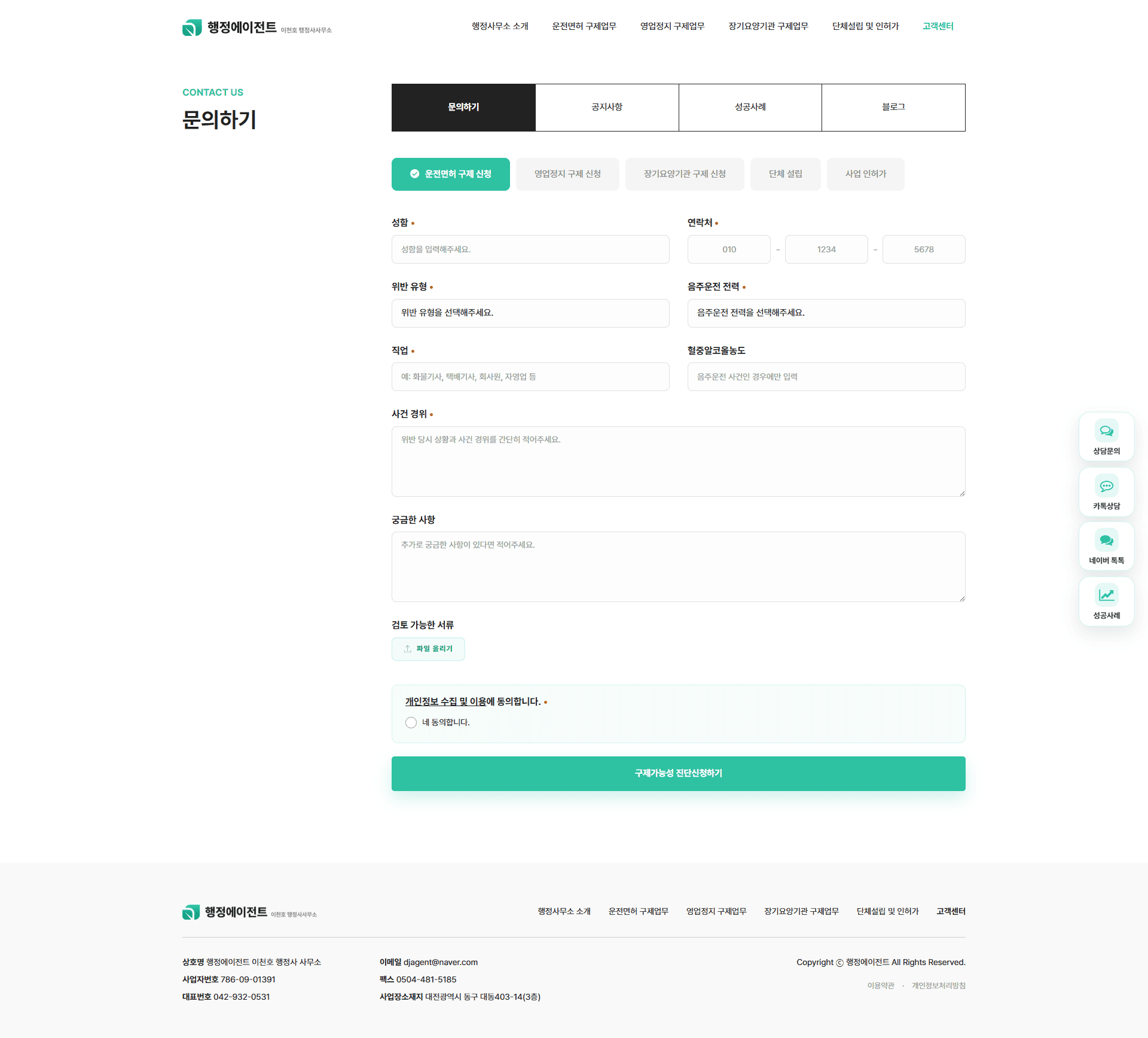Focus the 010 phone prefix field
Screen dimensions: 1148x1038
[729, 249]
